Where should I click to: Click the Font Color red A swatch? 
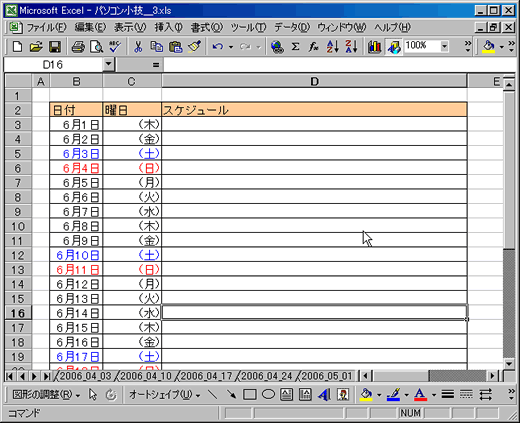click(420, 395)
